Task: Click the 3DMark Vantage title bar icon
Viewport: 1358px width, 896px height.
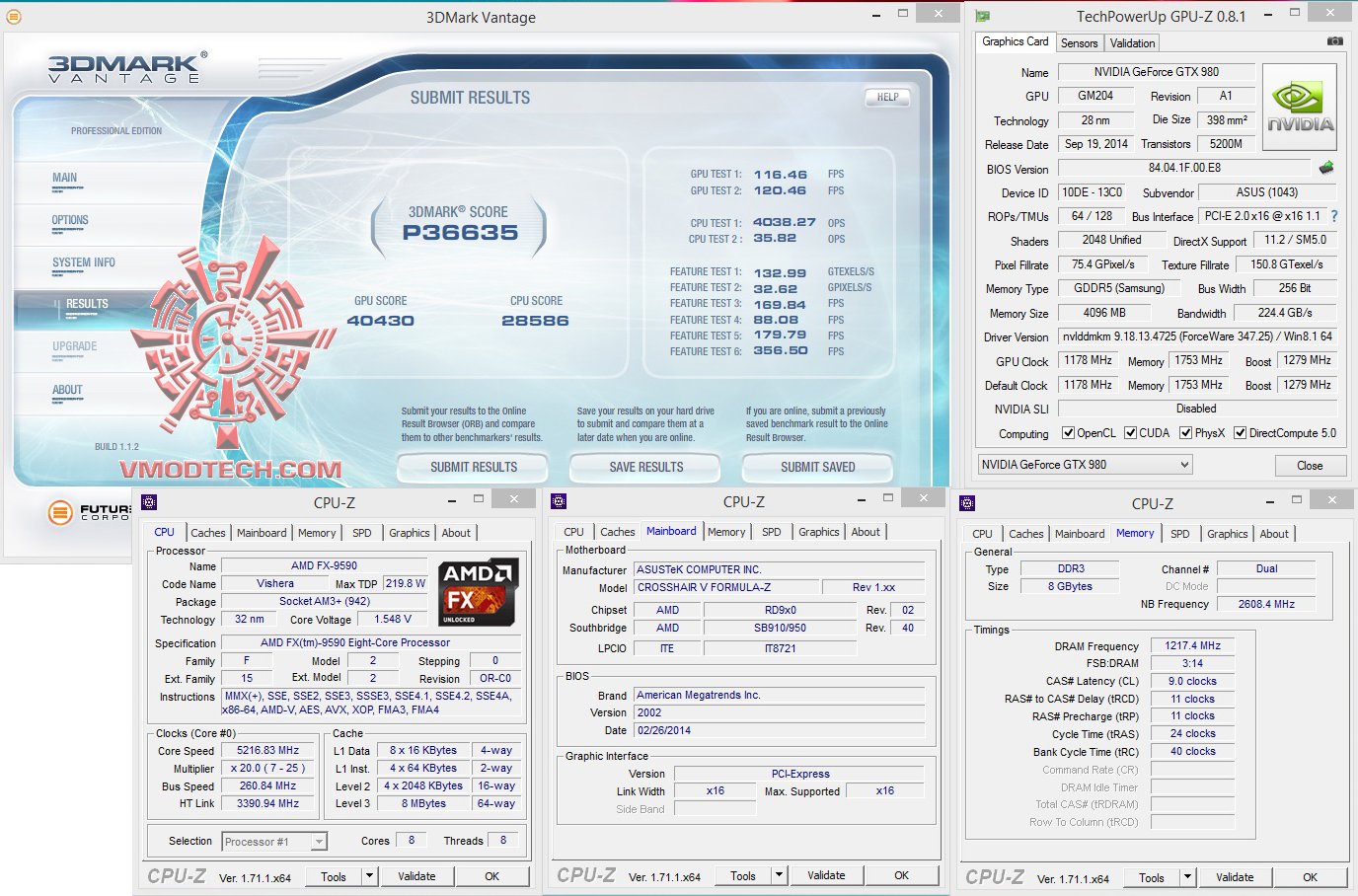Action: (13, 16)
